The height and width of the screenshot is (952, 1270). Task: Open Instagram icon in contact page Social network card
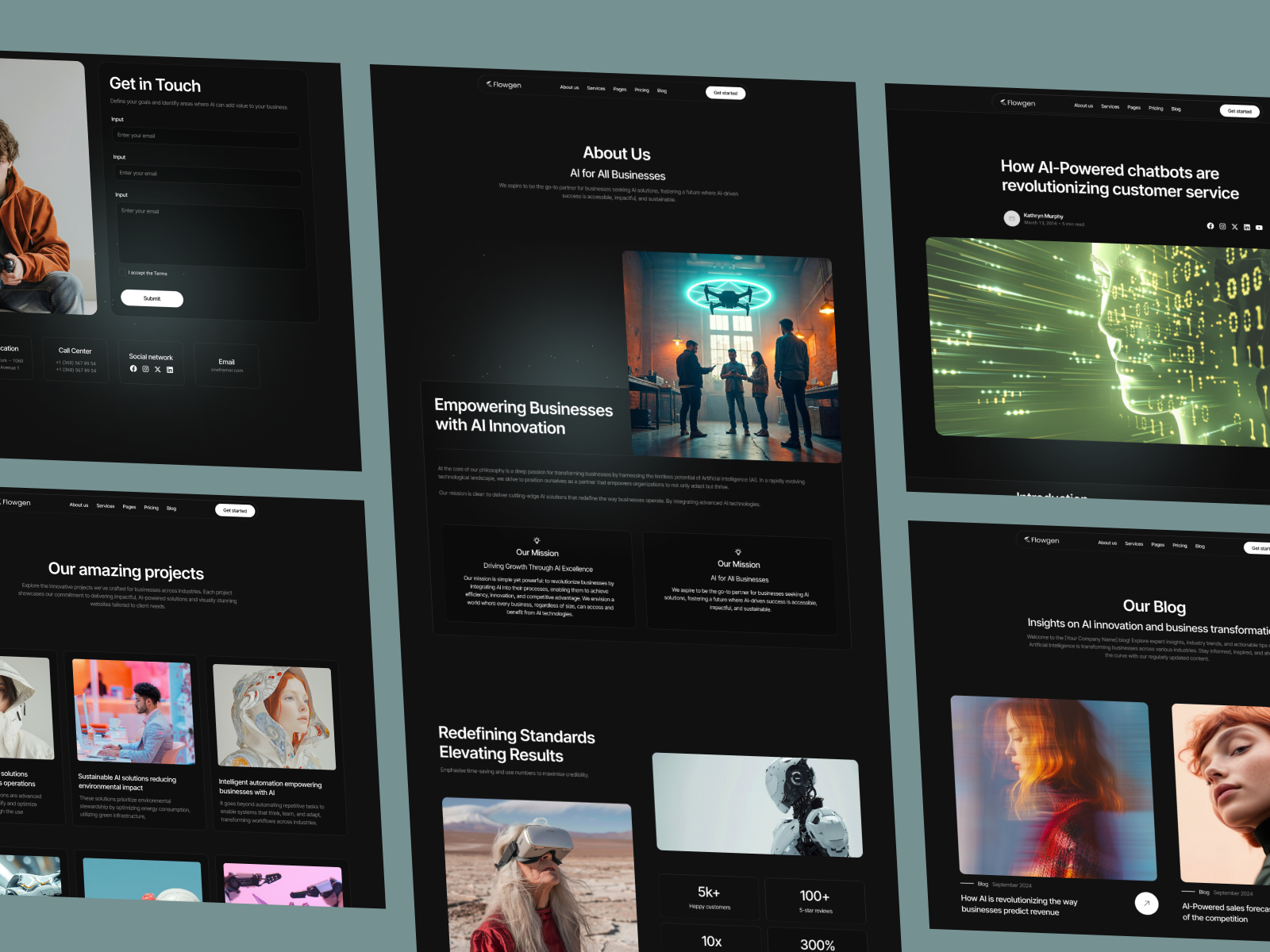coord(145,369)
